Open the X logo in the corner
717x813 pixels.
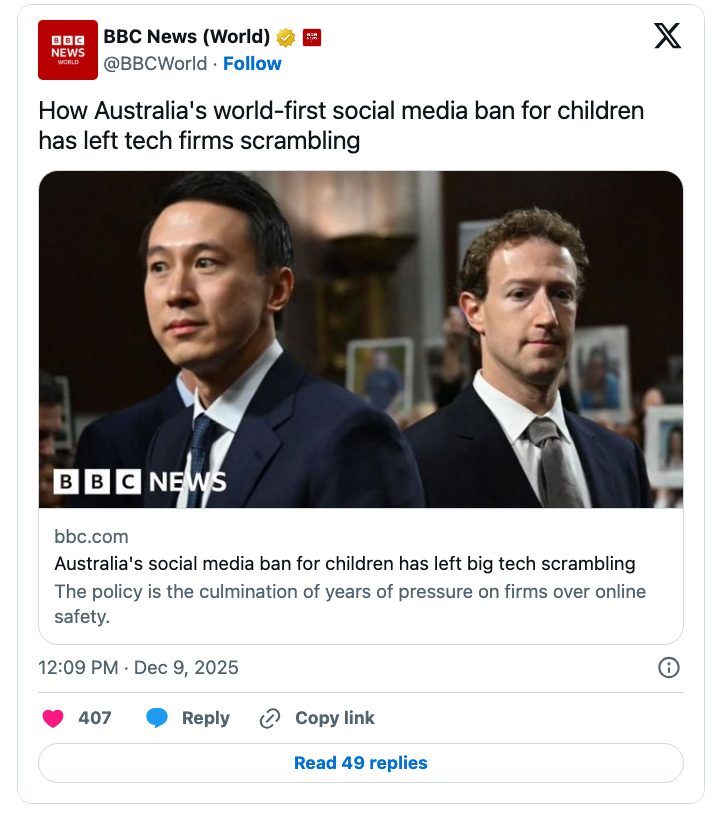point(667,37)
